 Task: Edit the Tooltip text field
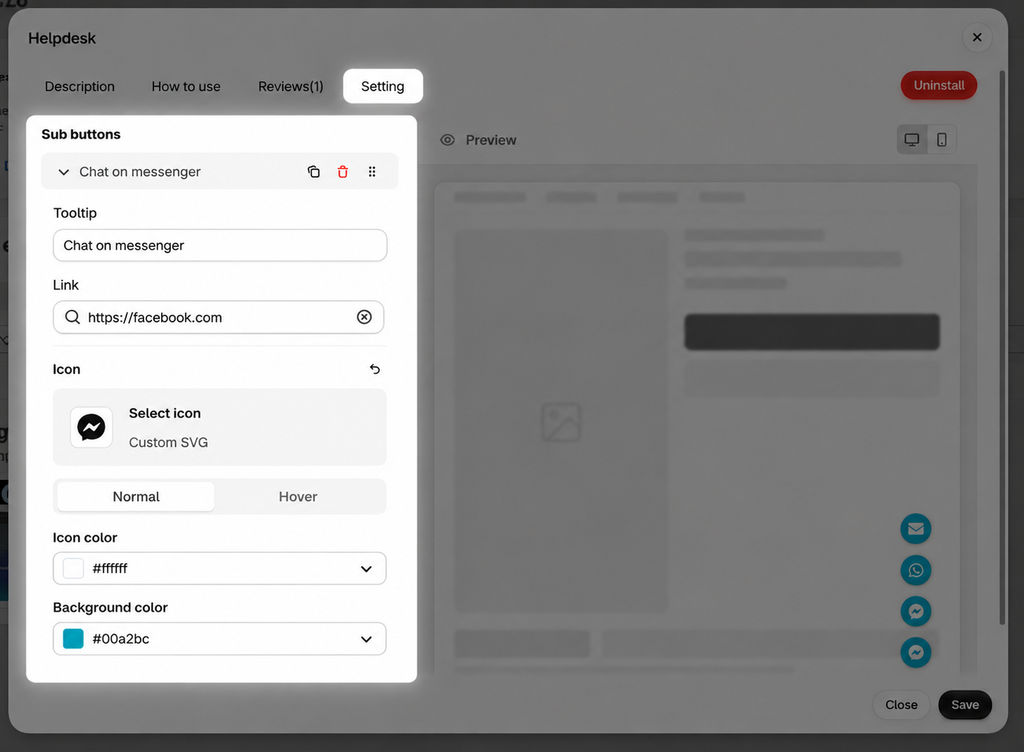(220, 245)
